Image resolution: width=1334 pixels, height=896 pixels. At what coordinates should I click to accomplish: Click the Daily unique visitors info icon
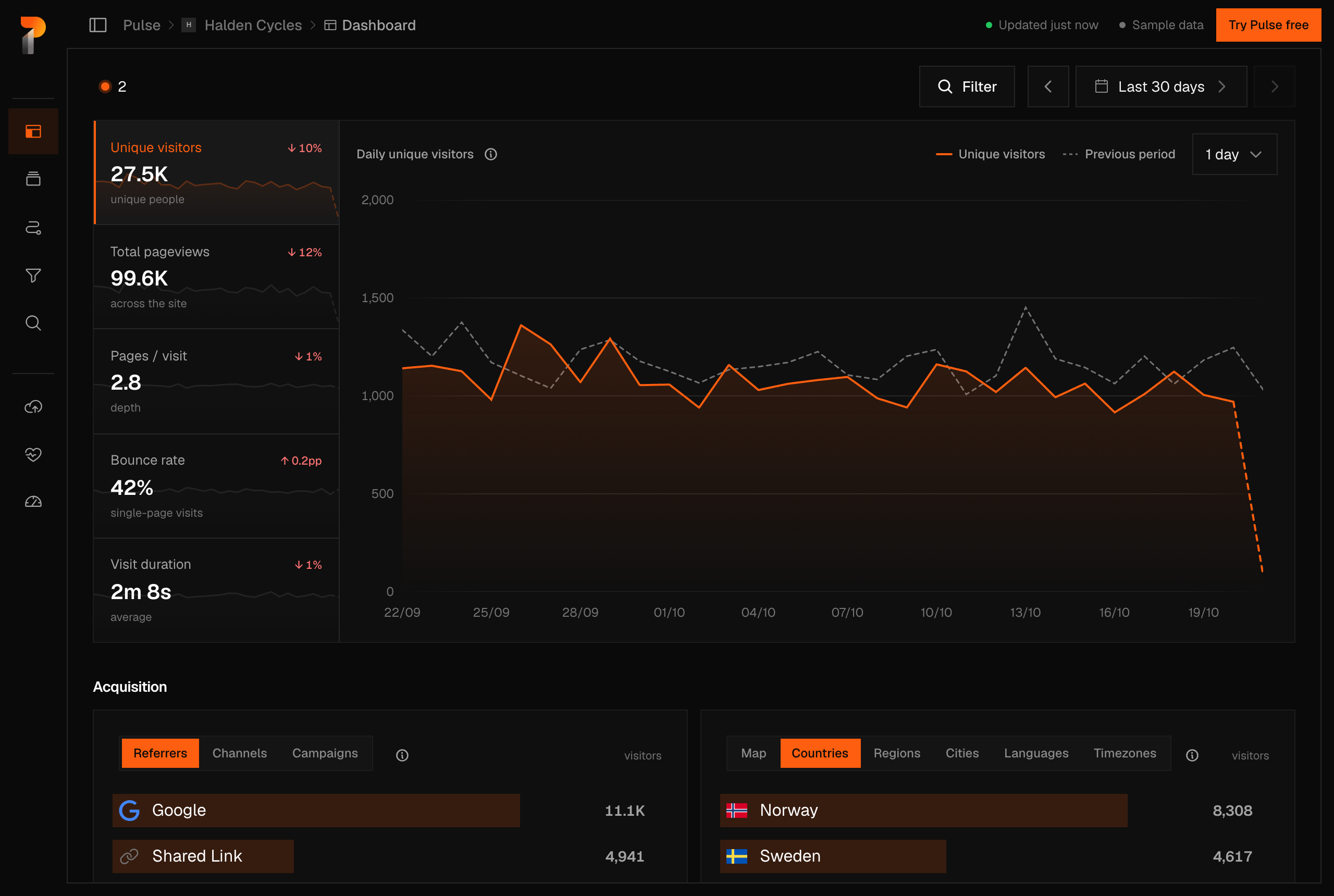491,154
